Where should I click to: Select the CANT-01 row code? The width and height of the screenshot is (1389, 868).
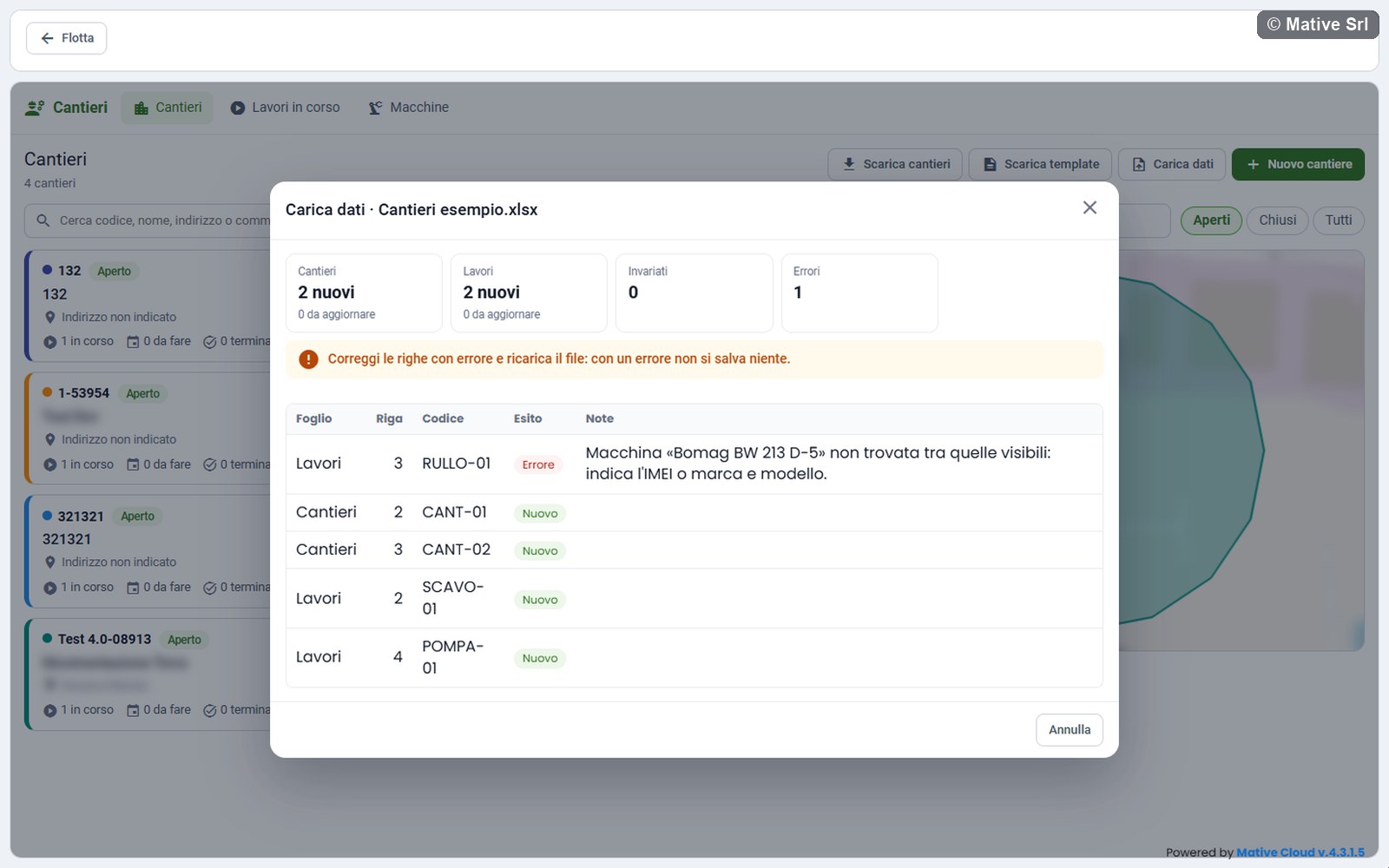[454, 512]
